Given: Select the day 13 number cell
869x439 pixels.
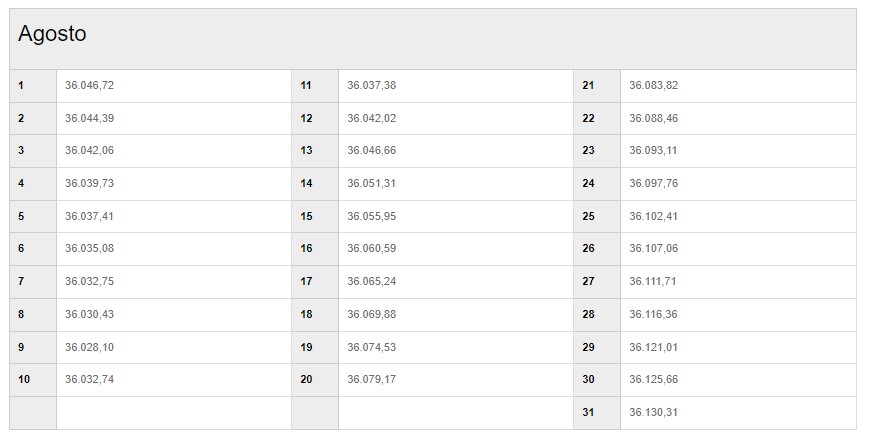Looking at the screenshot, I should (x=315, y=151).
